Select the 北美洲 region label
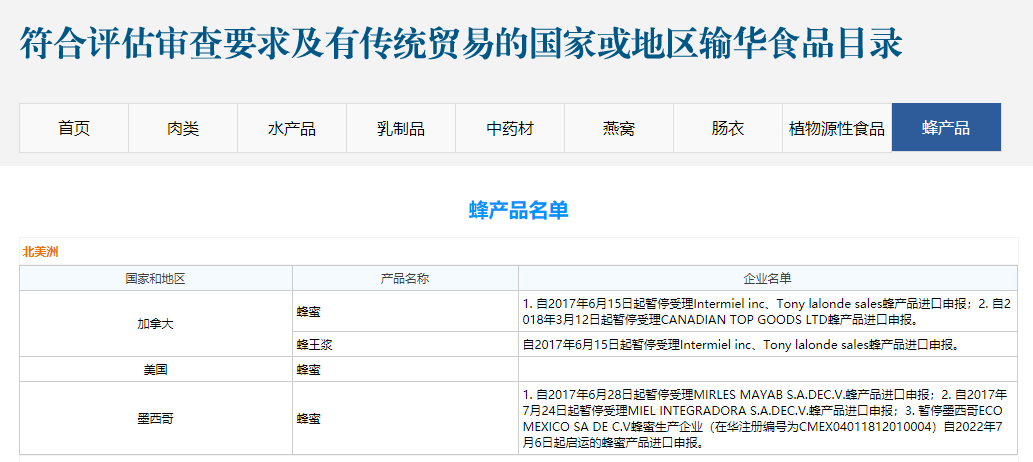 [x=41, y=251]
